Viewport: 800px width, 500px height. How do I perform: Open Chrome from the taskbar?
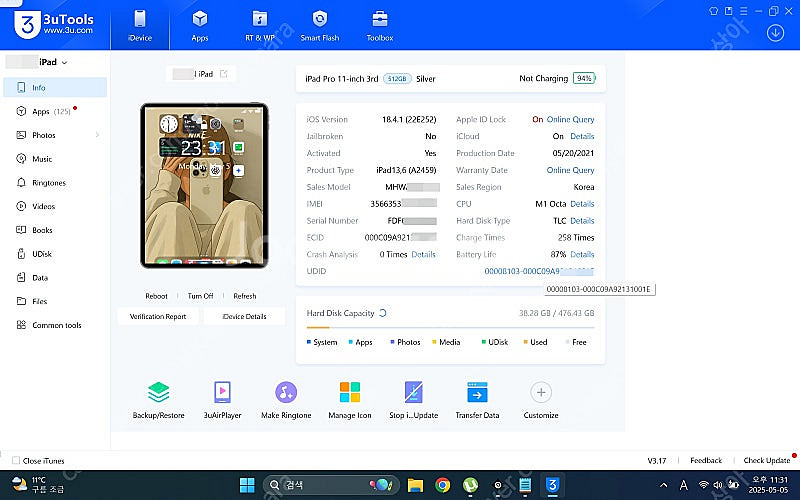tap(443, 485)
